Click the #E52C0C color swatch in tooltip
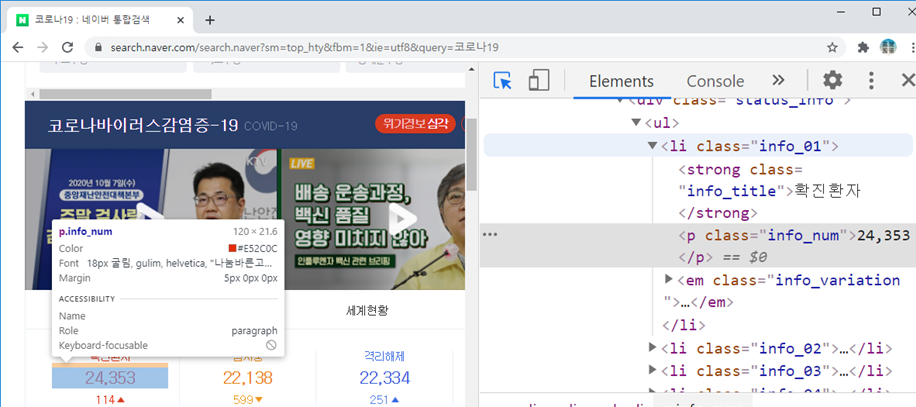916x407 pixels. pyautogui.click(x=233, y=248)
